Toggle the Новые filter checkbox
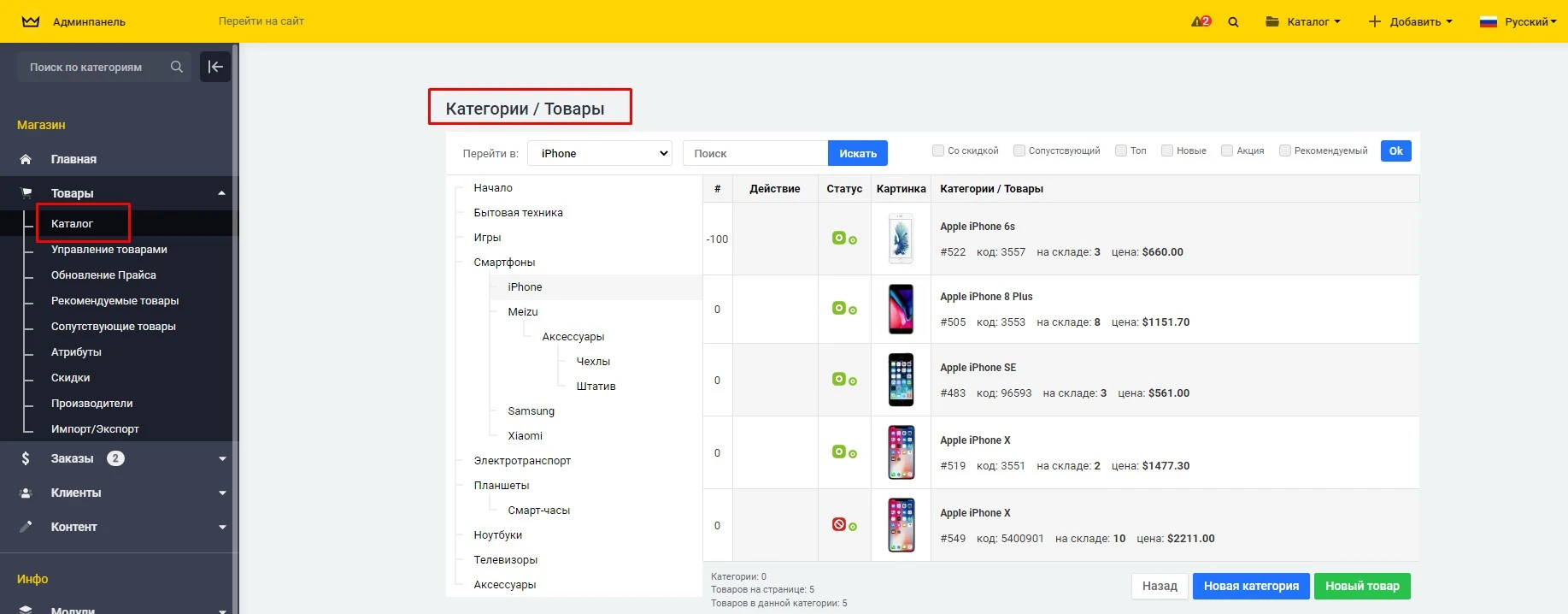 point(1167,151)
